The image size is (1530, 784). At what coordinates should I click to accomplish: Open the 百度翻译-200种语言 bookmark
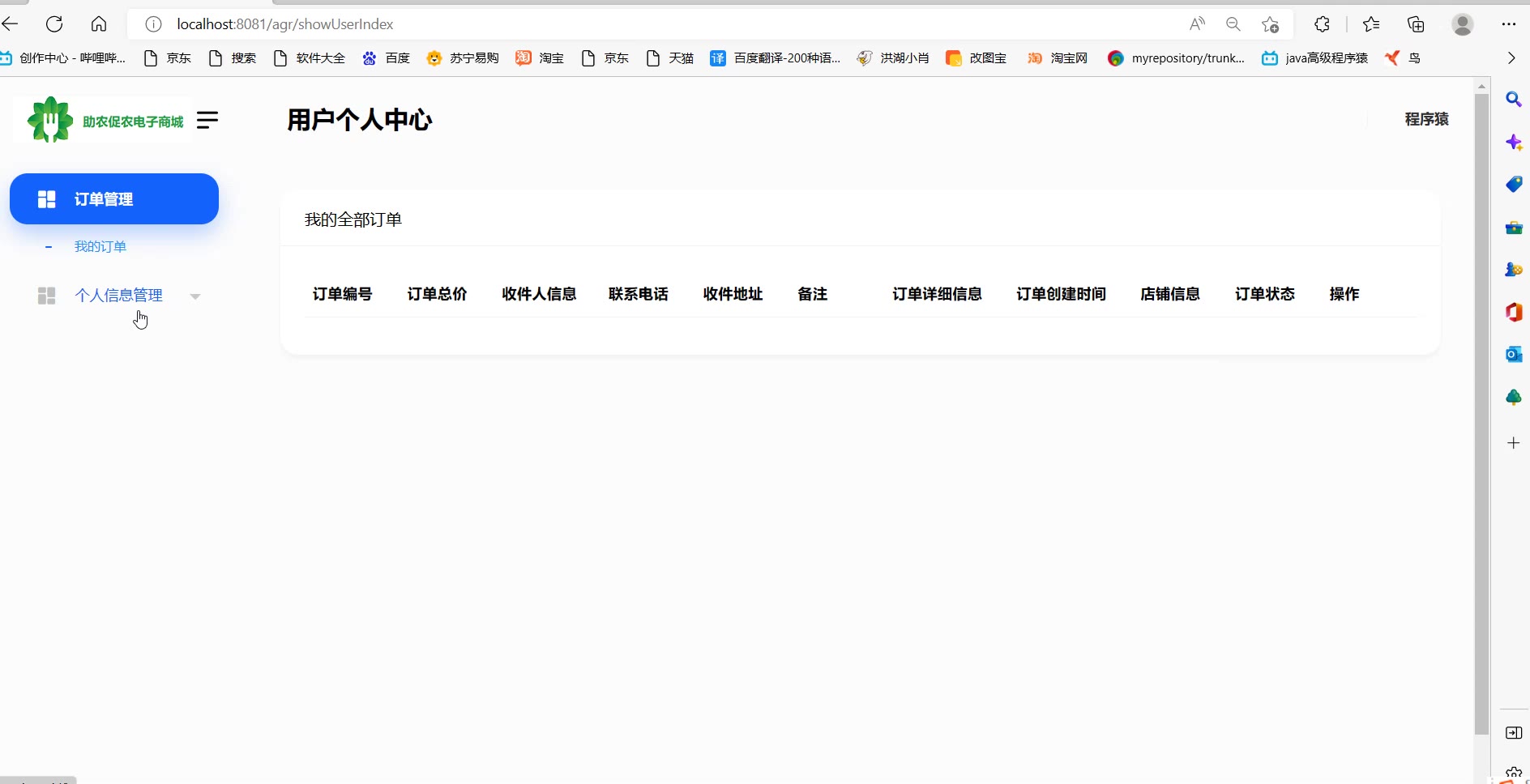(776, 58)
